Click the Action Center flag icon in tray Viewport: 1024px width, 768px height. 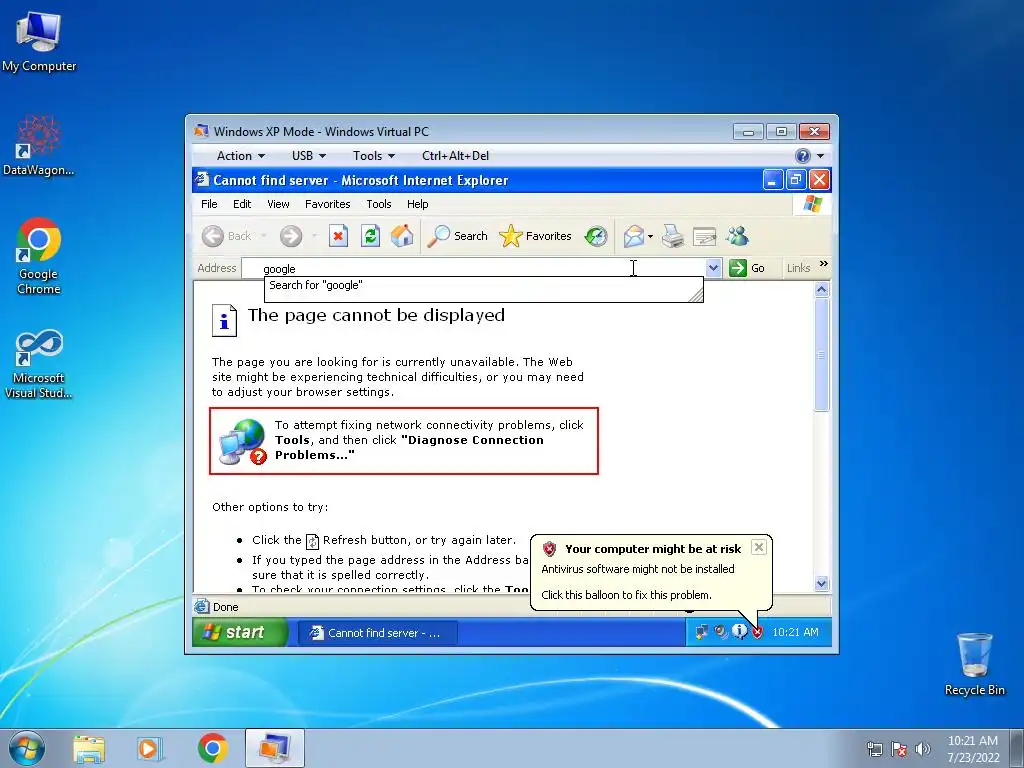(x=899, y=749)
